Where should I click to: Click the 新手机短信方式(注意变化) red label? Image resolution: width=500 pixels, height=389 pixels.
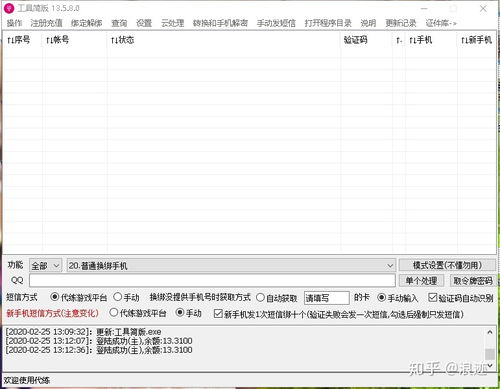click(52, 313)
